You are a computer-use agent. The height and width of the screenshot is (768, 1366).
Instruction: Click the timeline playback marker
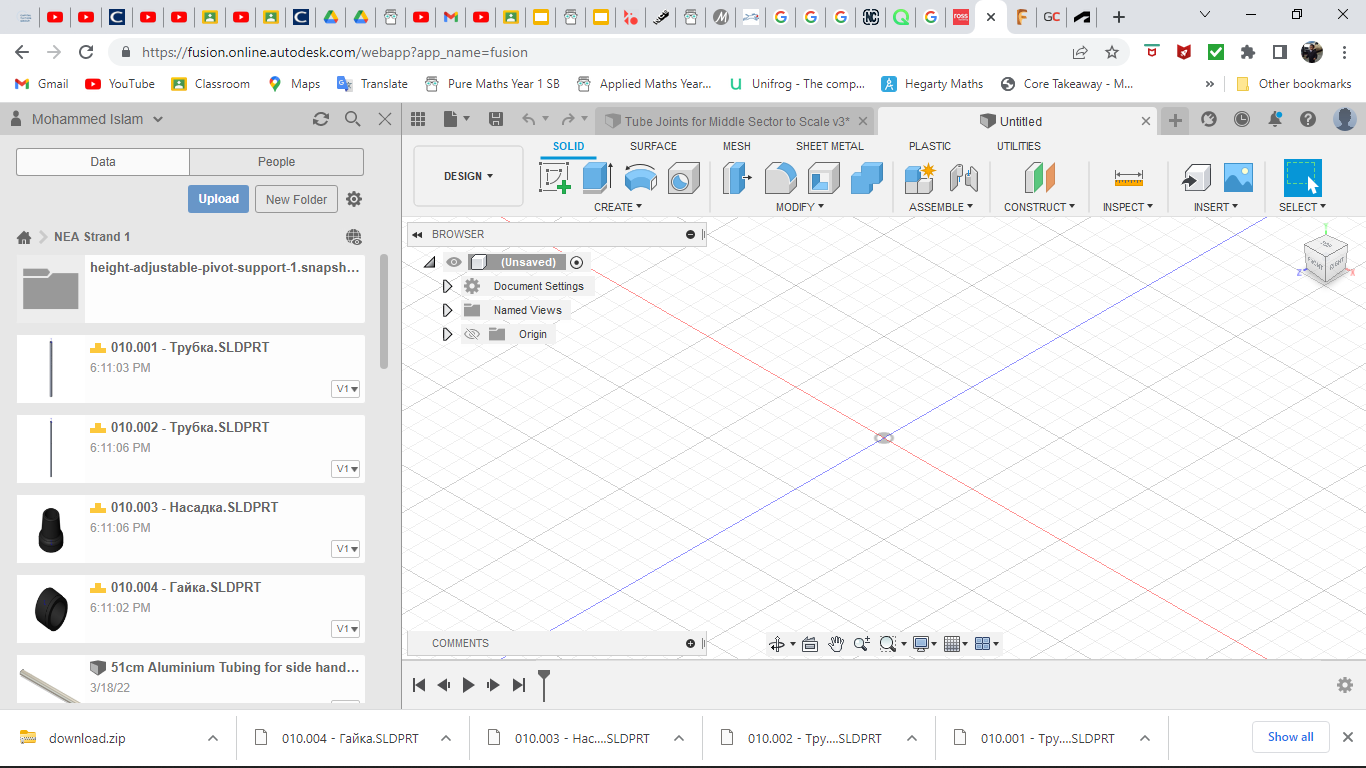(x=543, y=686)
